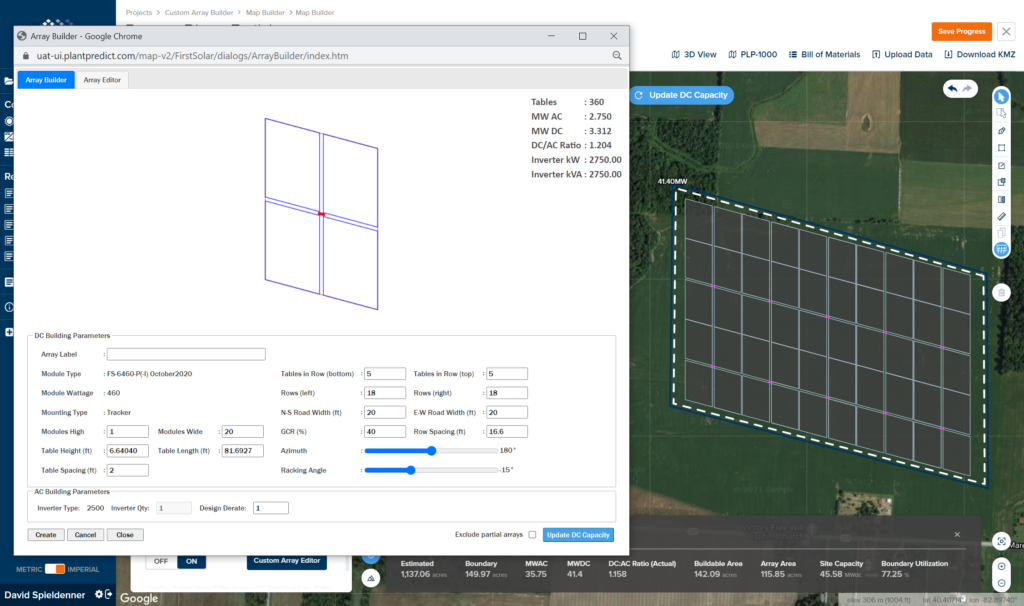This screenshot has width=1024, height=606.
Task: Click the logout icon next to username
Action: pos(108,594)
